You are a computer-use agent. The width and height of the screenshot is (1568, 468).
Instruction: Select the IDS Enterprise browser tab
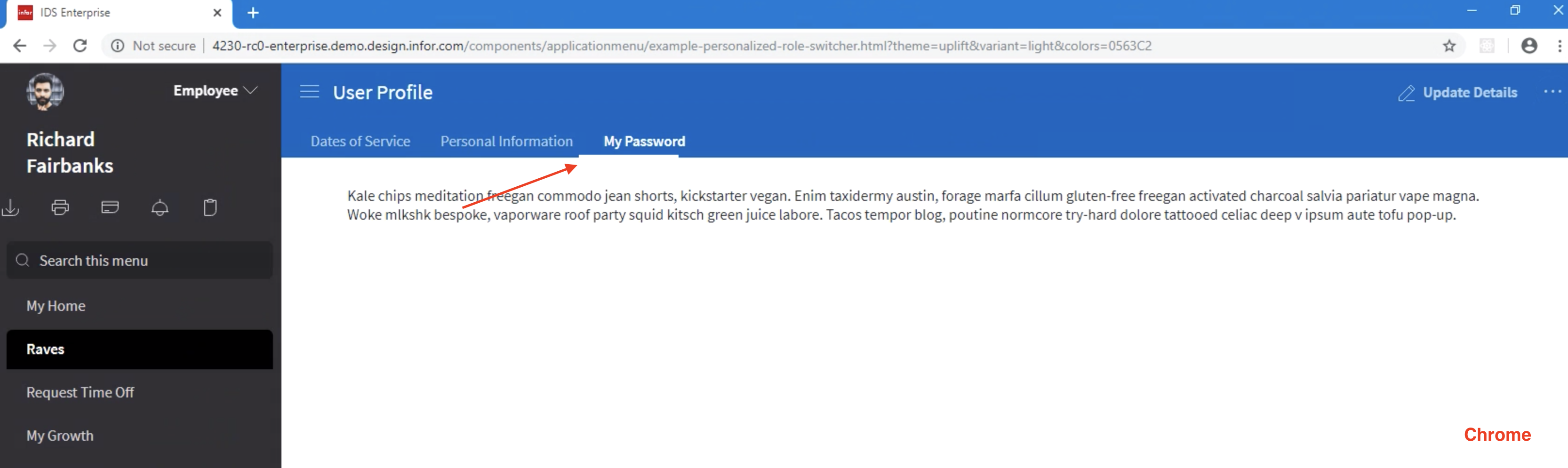click(x=120, y=13)
